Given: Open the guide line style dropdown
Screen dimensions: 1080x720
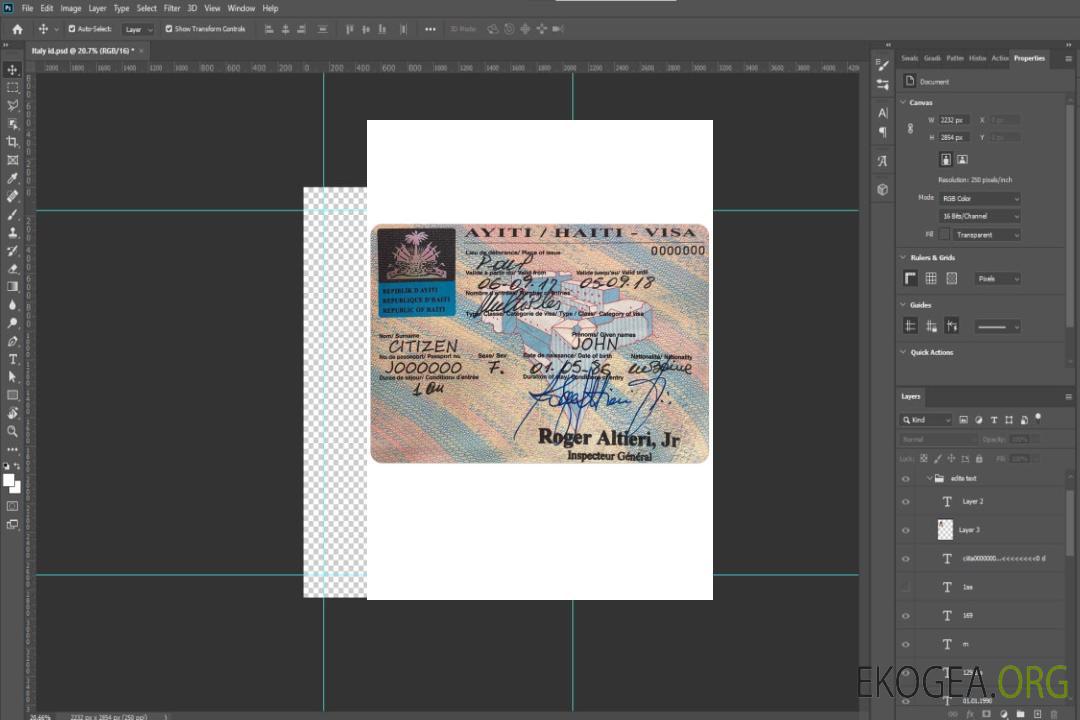Looking at the screenshot, I should pos(998,327).
